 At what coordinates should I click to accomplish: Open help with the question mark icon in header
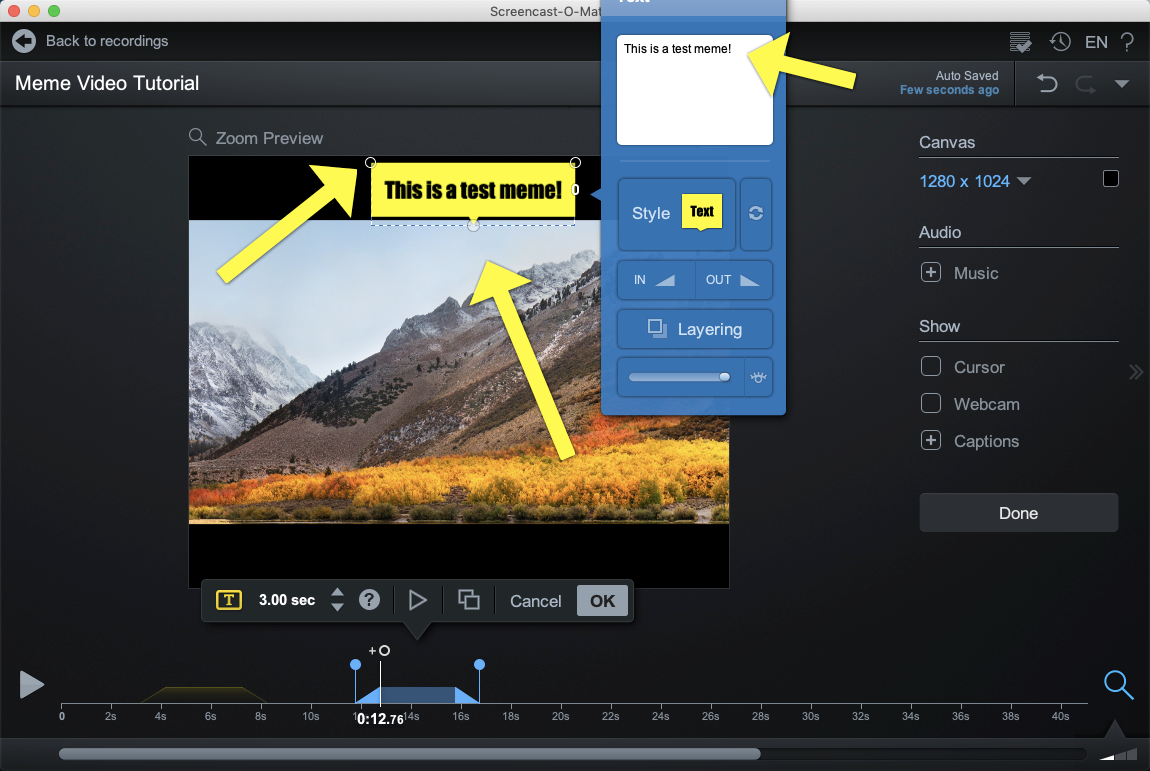[x=1127, y=42]
